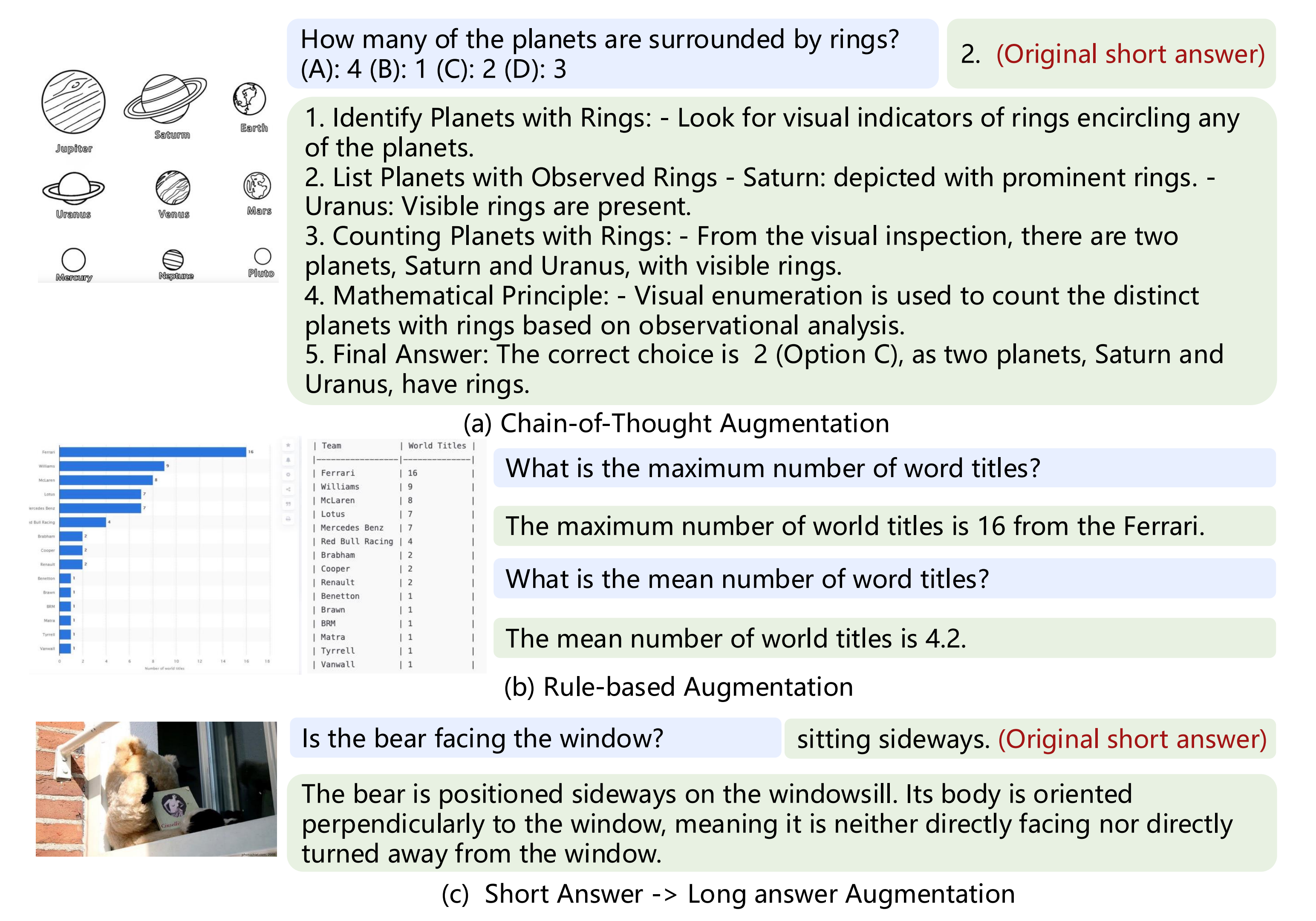1316x921 pixels.
Task: Click the bell notification icon beside chart
Action: pyautogui.click(x=289, y=460)
